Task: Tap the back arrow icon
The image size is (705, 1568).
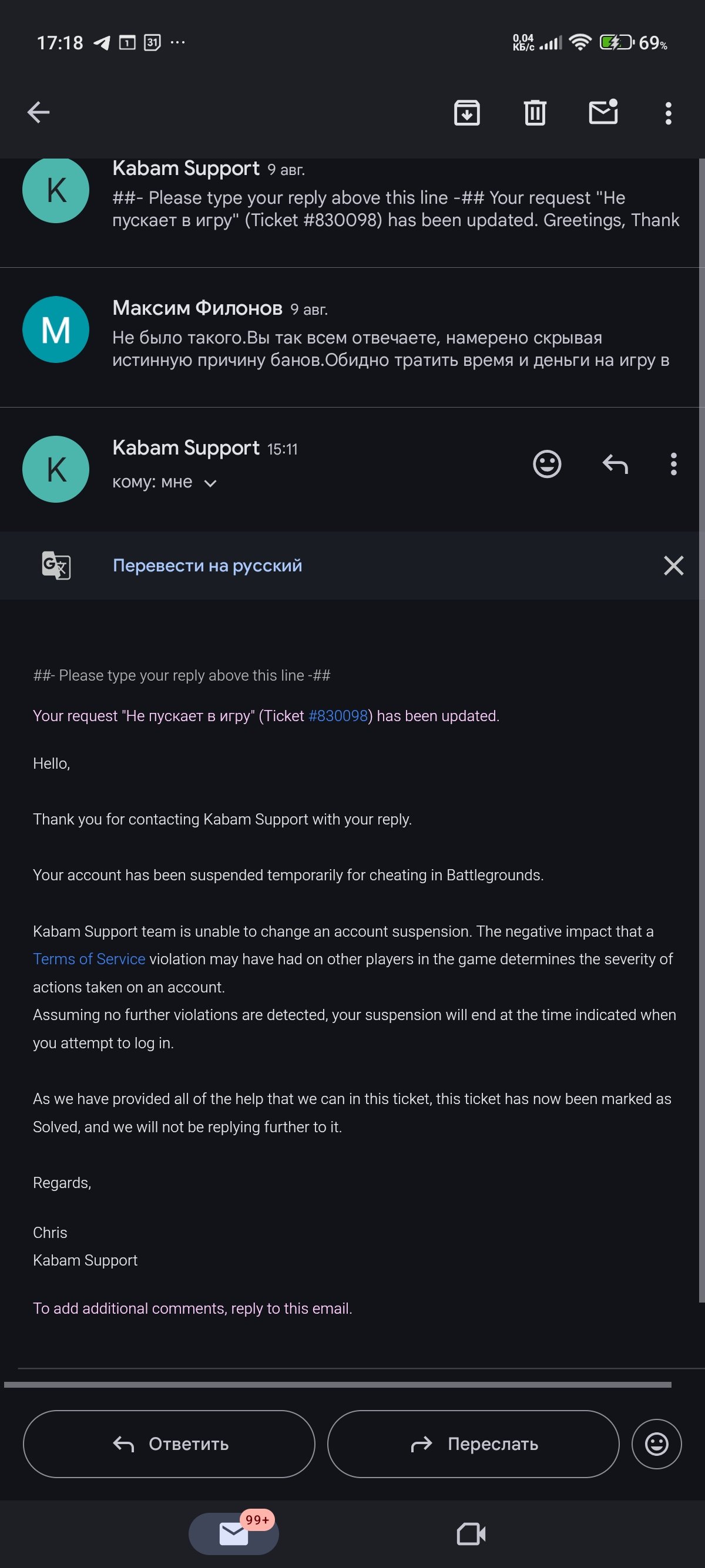Action: click(38, 112)
